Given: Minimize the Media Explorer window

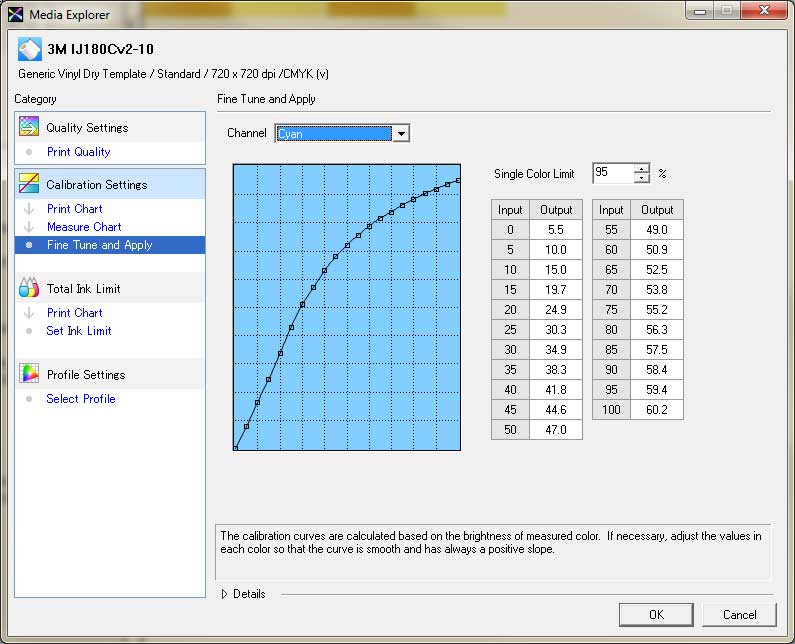Looking at the screenshot, I should (700, 10).
